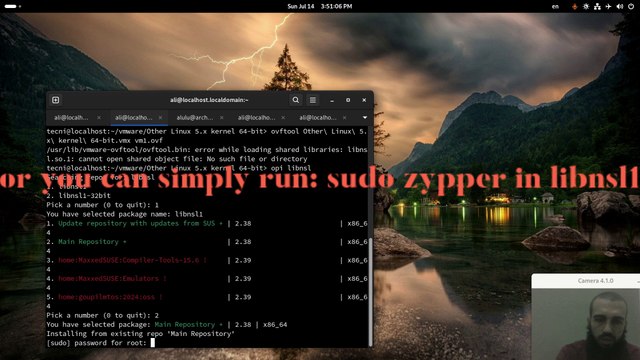Image resolution: width=640 pixels, height=360 pixels.
Task: Click the 'cannot open shared object file' line
Action: click(177, 159)
